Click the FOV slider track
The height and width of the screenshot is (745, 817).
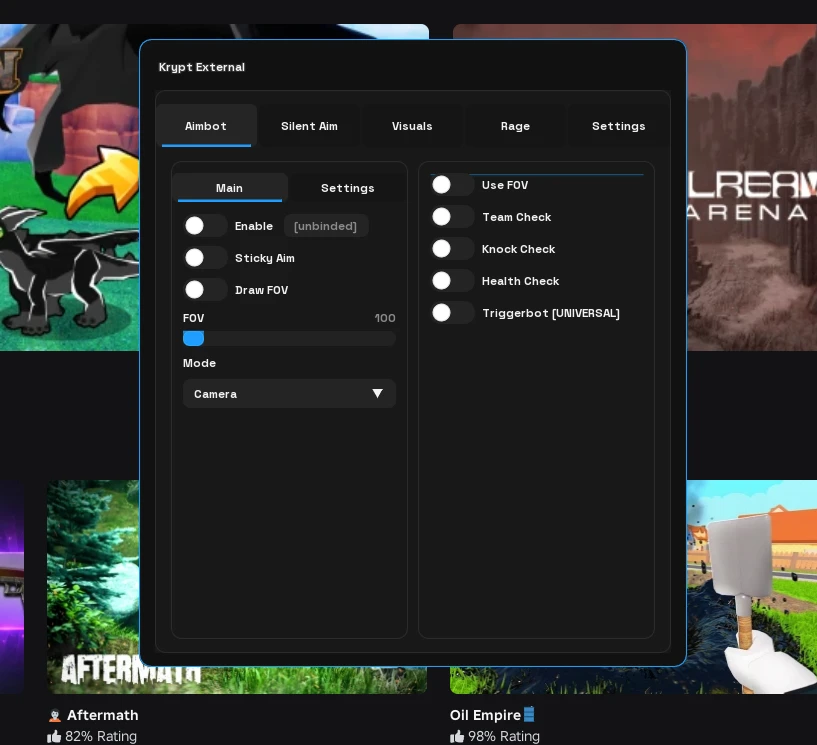coord(289,339)
